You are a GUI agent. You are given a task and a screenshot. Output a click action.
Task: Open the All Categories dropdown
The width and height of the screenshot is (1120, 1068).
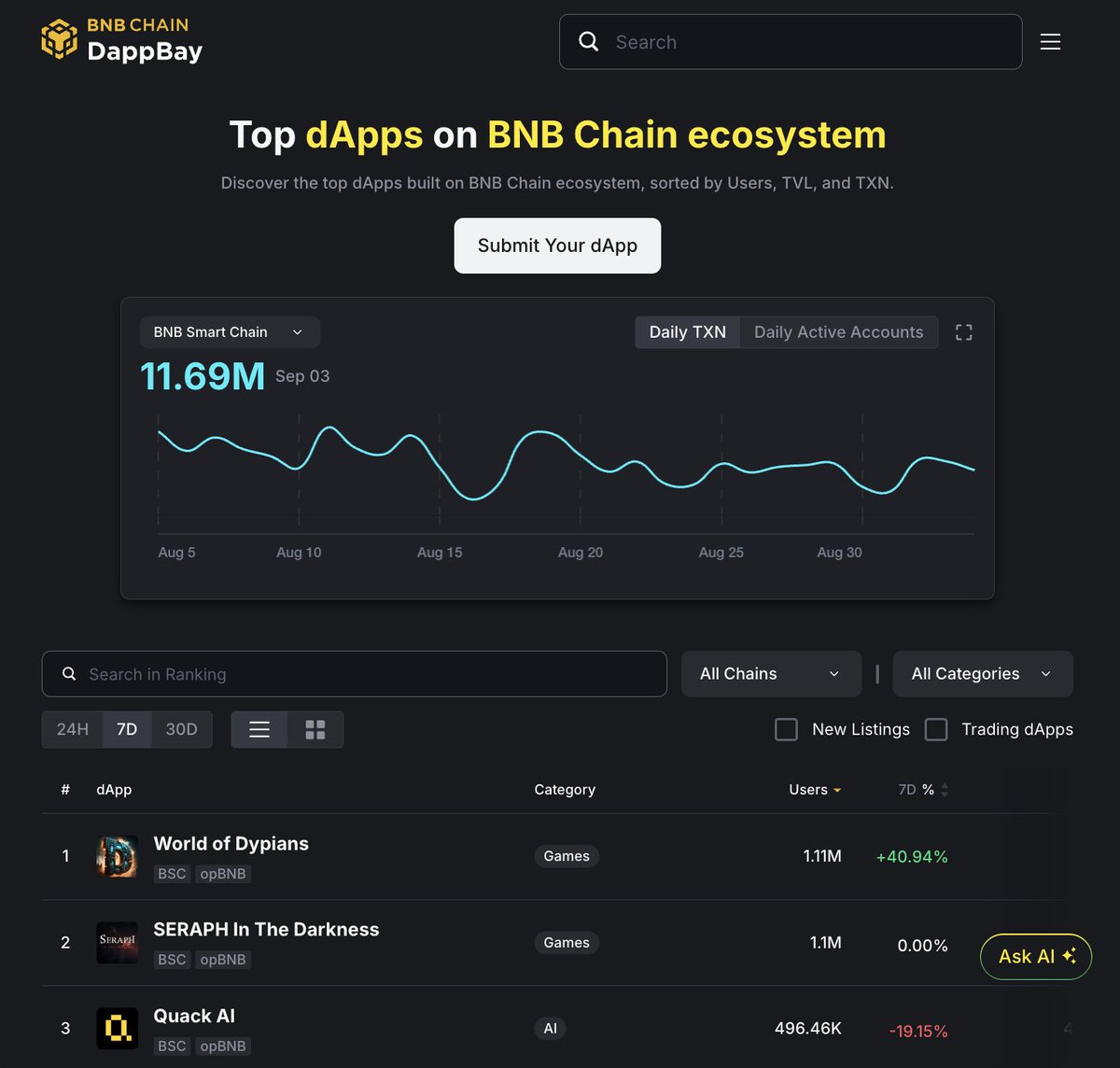(983, 674)
